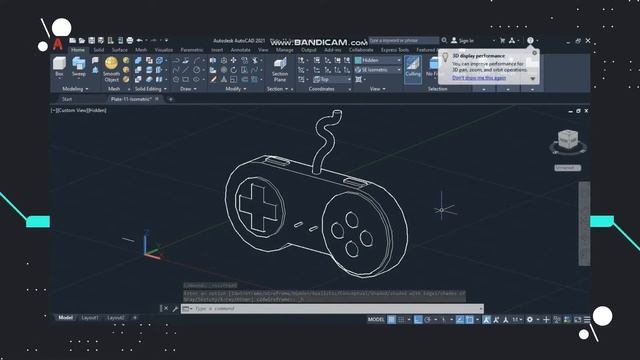This screenshot has height=360, width=640.
Task: Expand the Modeling panel
Action: click(75, 89)
